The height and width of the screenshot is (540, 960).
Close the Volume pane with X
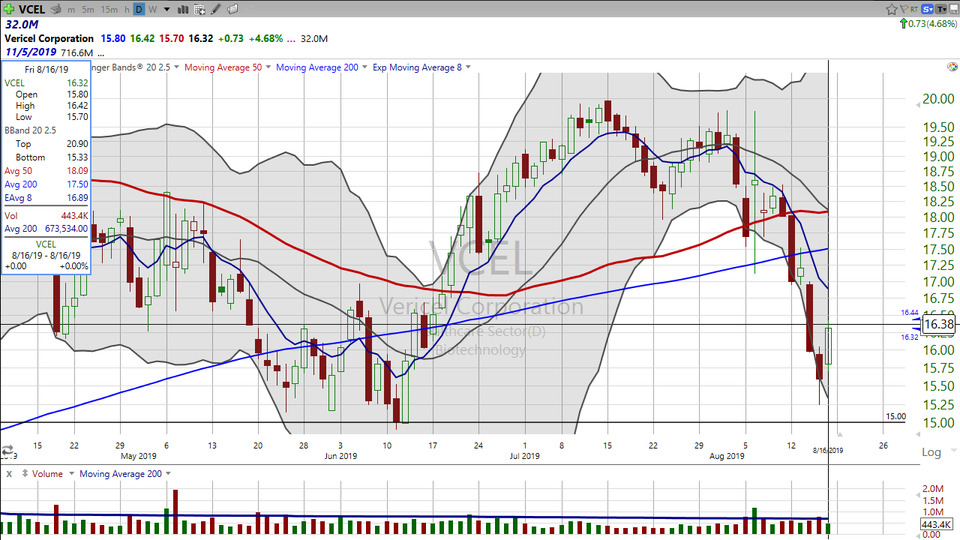(8, 473)
